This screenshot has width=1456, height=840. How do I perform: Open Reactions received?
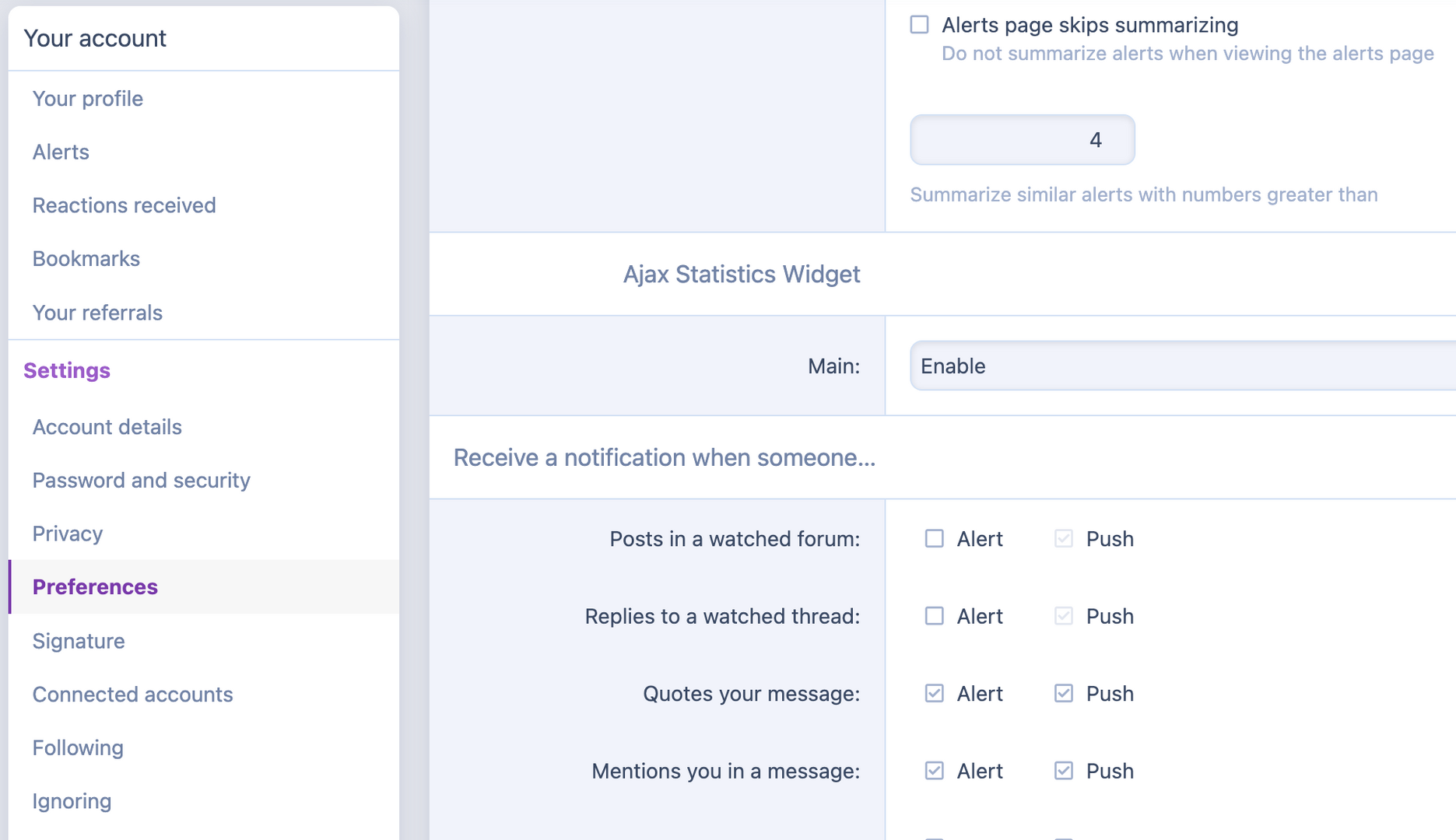pyautogui.click(x=204, y=205)
